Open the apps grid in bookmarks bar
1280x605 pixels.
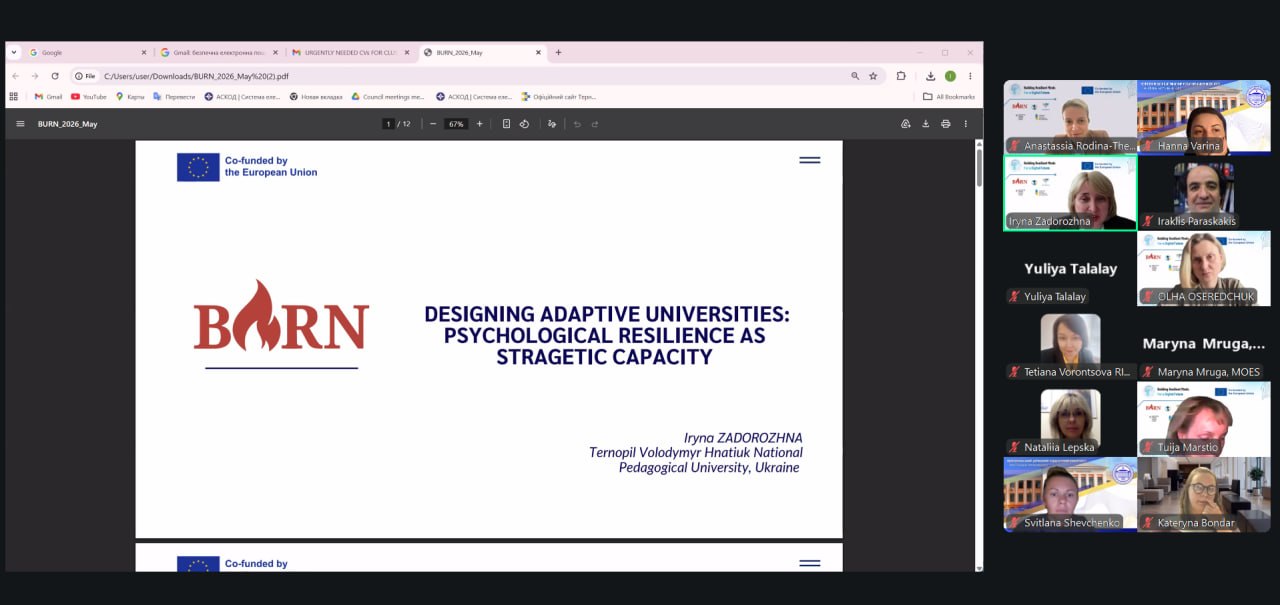click(14, 97)
